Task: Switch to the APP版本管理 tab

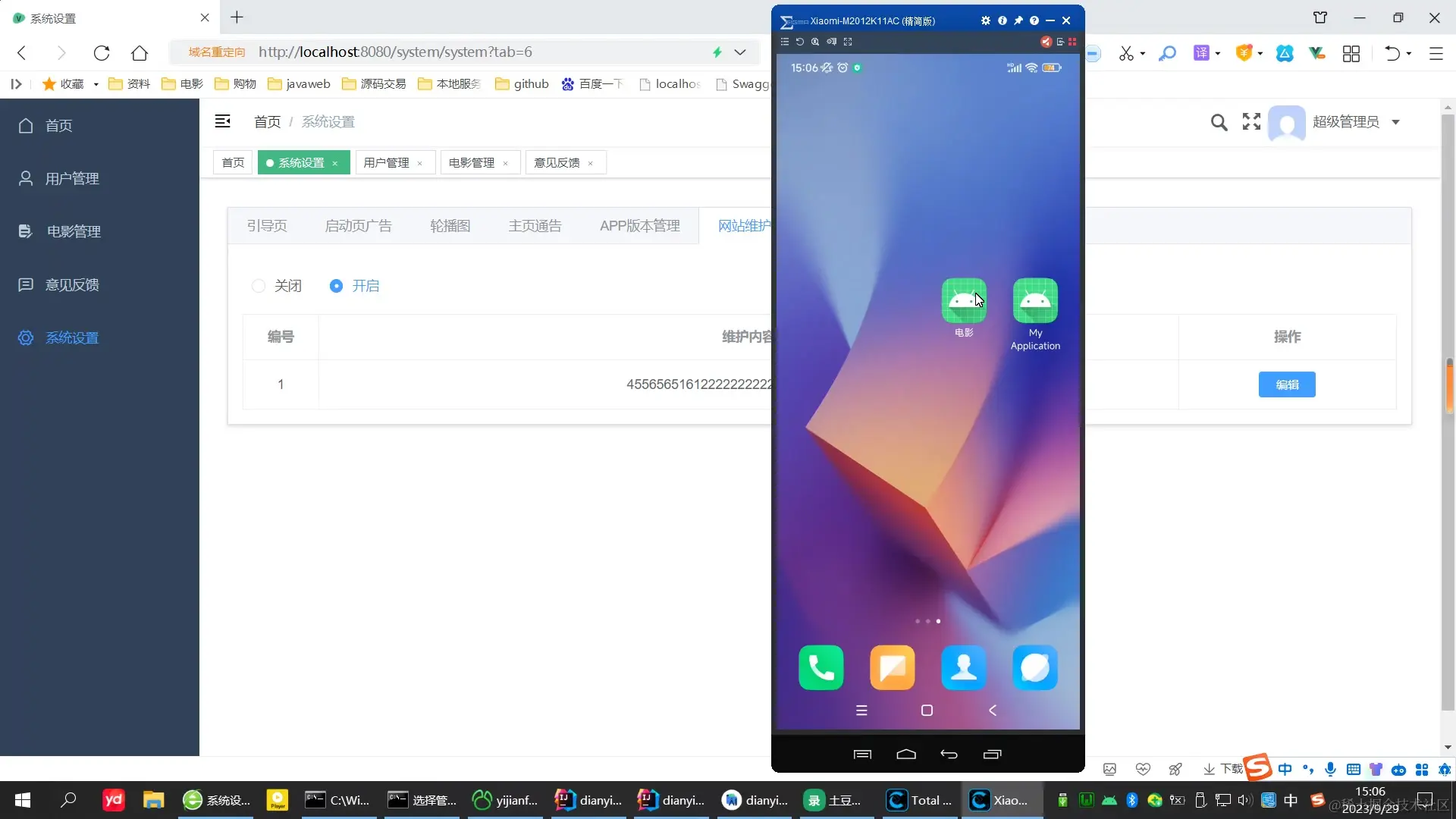Action: (639, 226)
